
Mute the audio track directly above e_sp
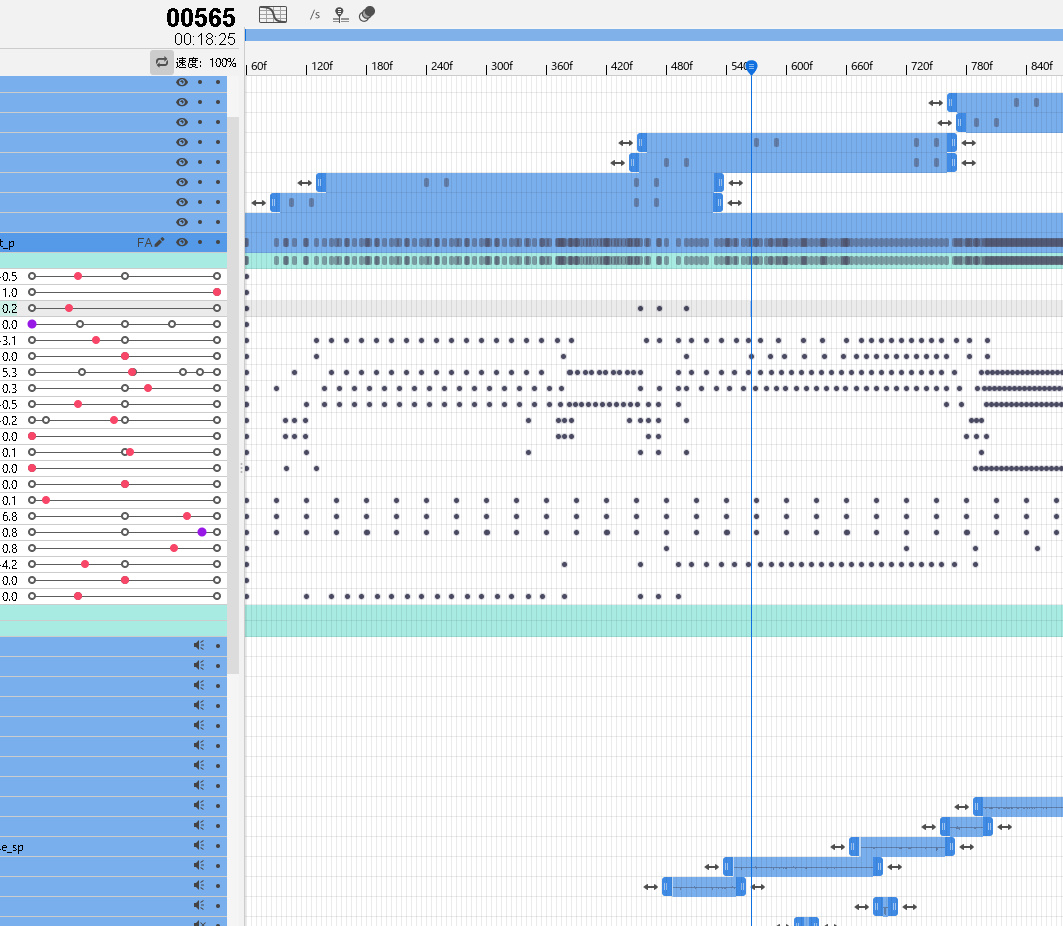click(x=199, y=826)
